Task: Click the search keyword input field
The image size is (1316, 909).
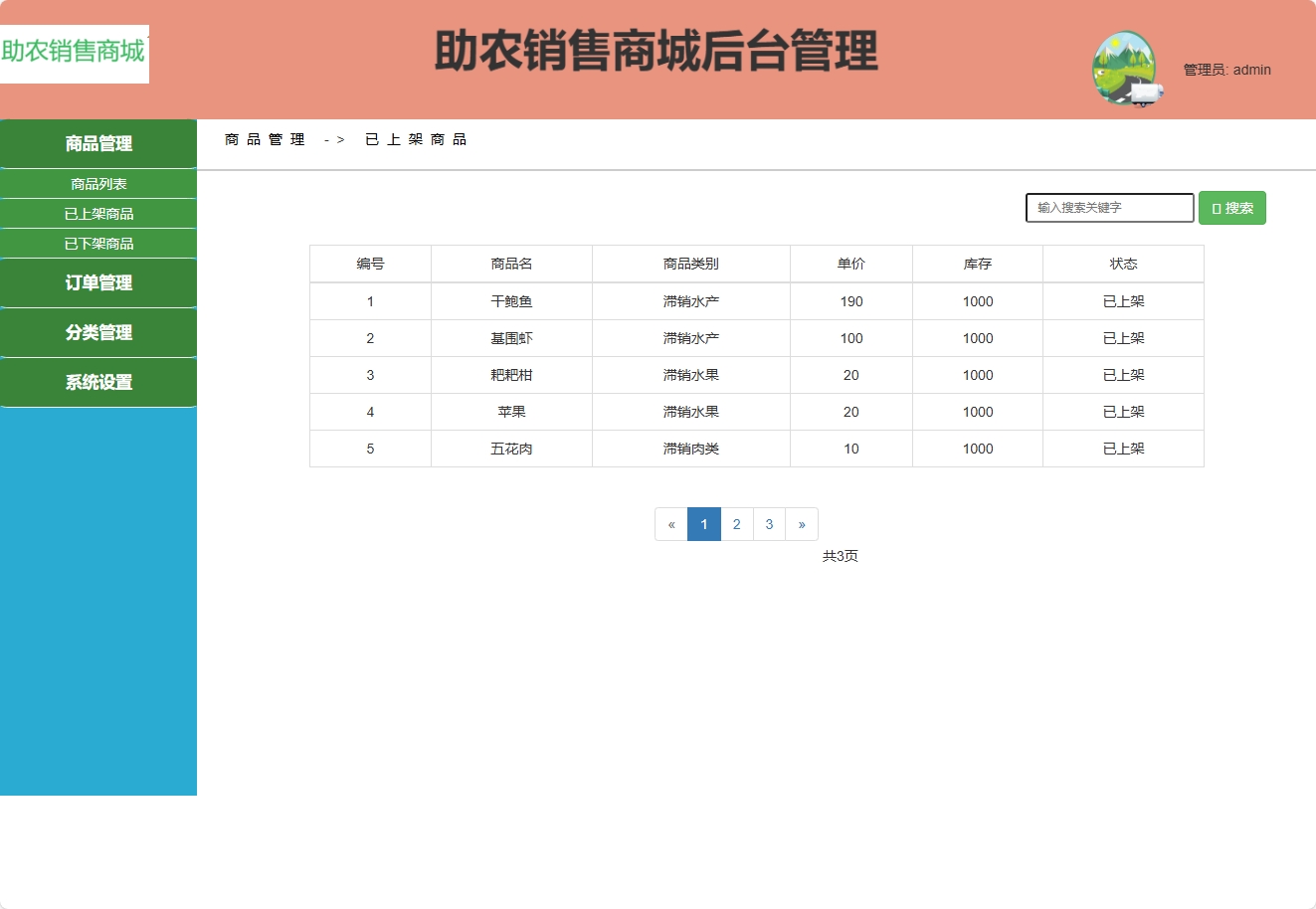Action: pyautogui.click(x=1109, y=207)
